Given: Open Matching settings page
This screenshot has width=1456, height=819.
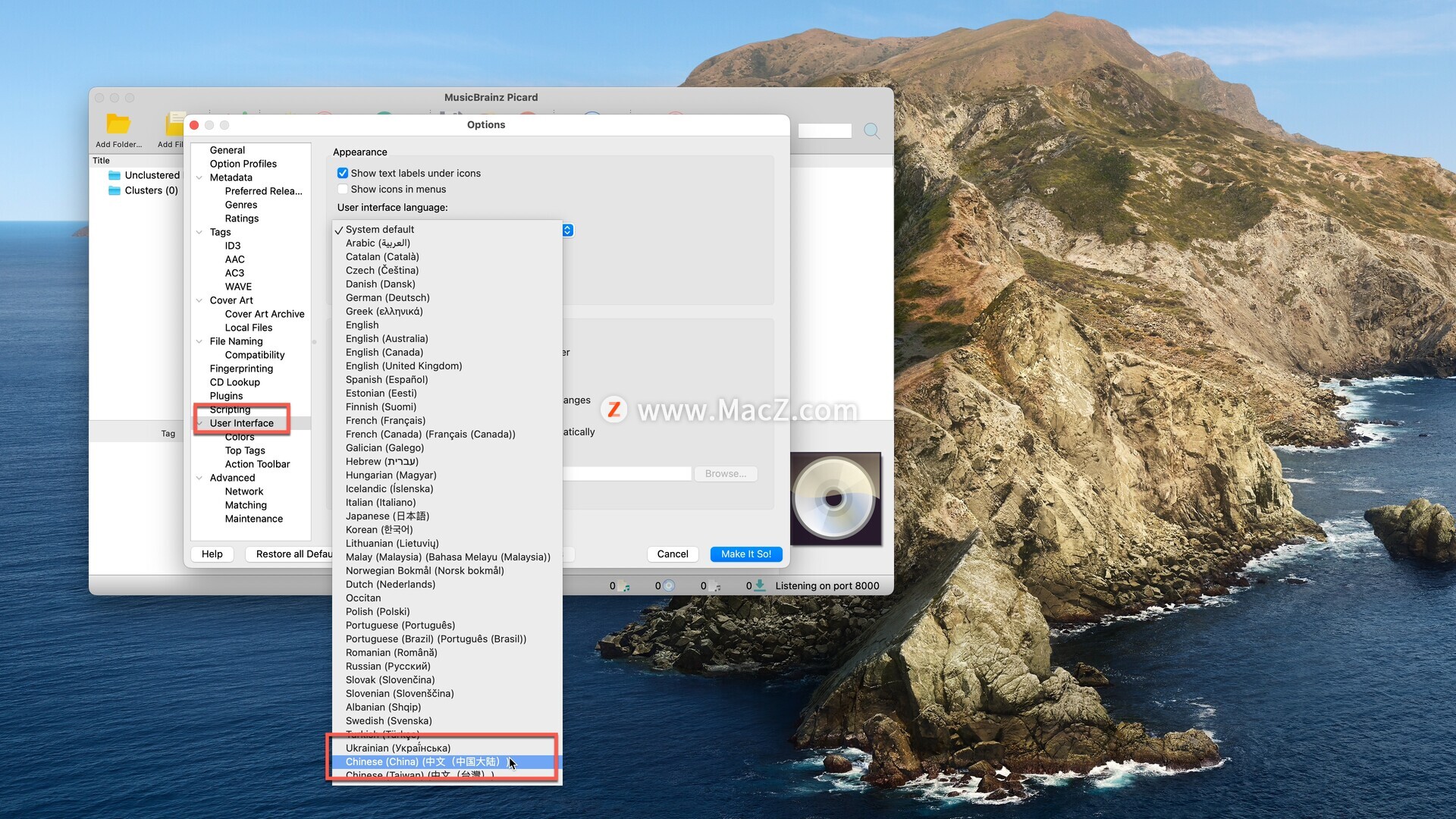Looking at the screenshot, I should pos(246,505).
